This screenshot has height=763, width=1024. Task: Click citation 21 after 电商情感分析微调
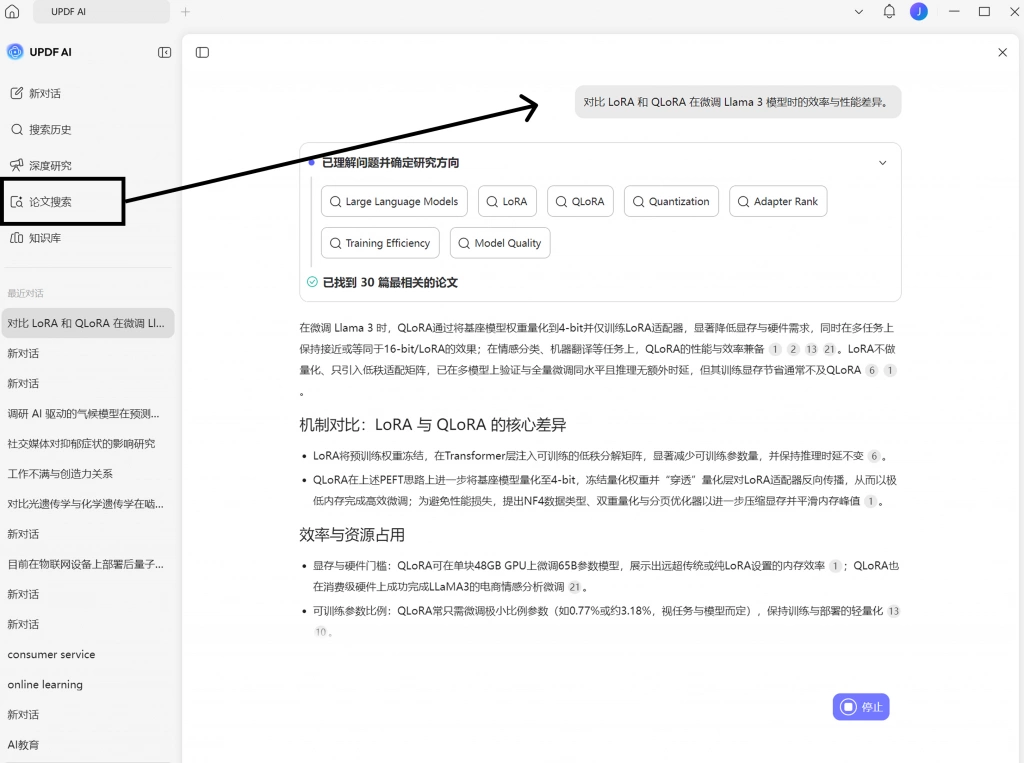tap(574, 587)
